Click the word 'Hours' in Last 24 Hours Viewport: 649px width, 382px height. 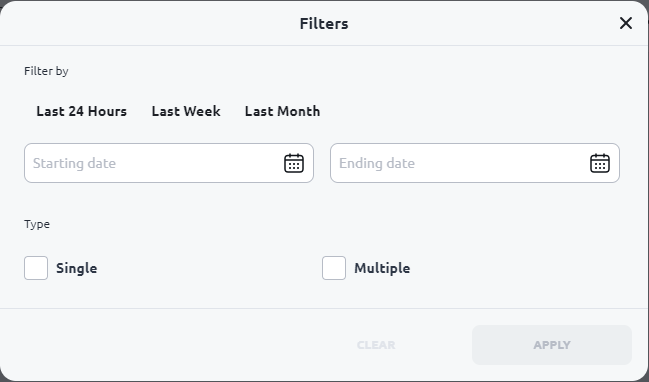coord(107,111)
